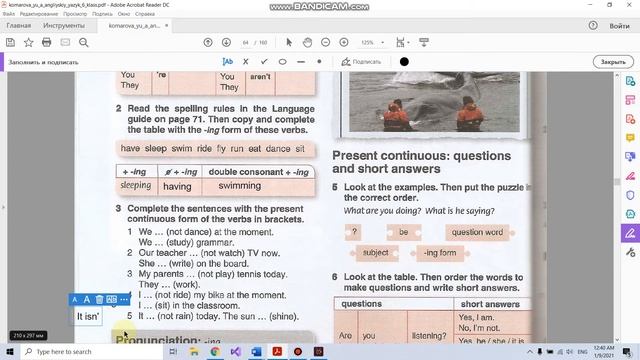Click the "It isn'" text box
This screenshot has width=640, height=360.
[x=88, y=316]
